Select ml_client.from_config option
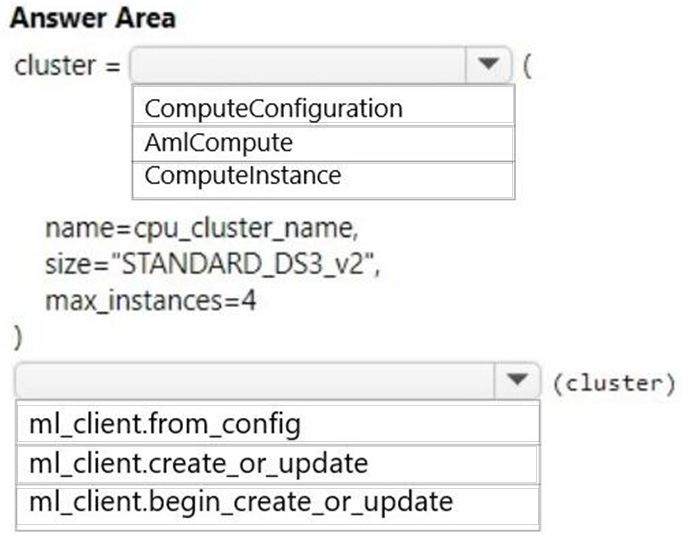Image resolution: width=700 pixels, height=548 pixels. 278,423
